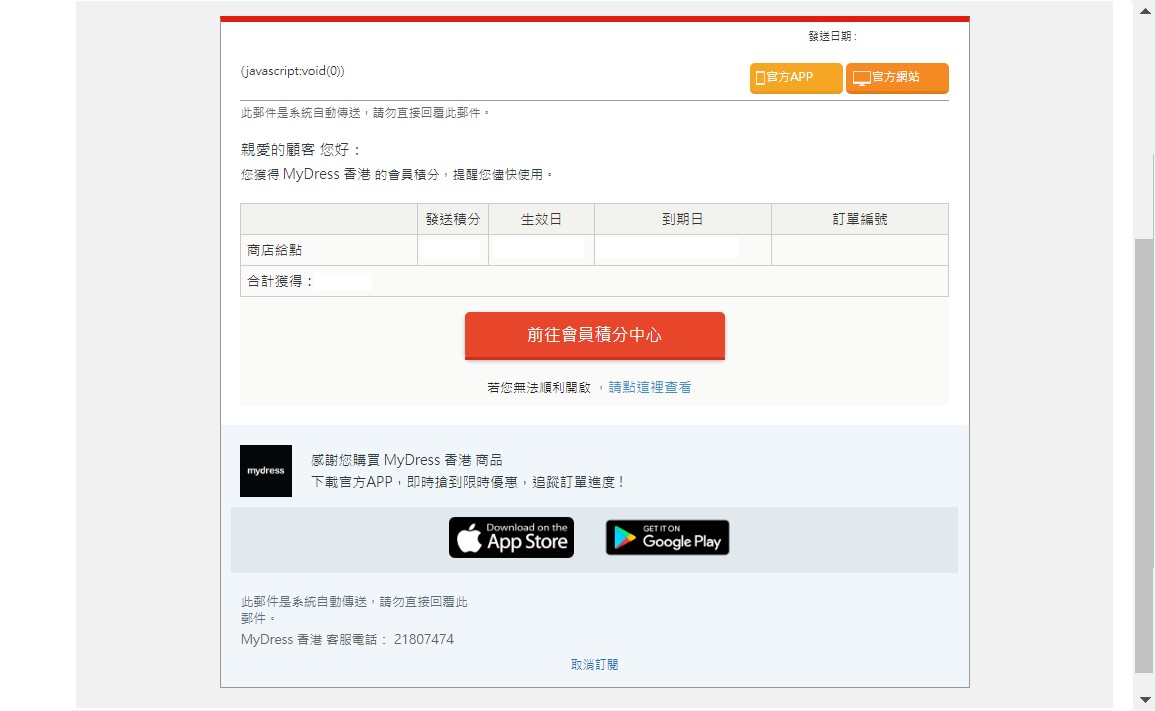Click the 感謝您購買 MyDress 香港 商品 text
Viewport: 1156px width, 711px height.
(406, 460)
